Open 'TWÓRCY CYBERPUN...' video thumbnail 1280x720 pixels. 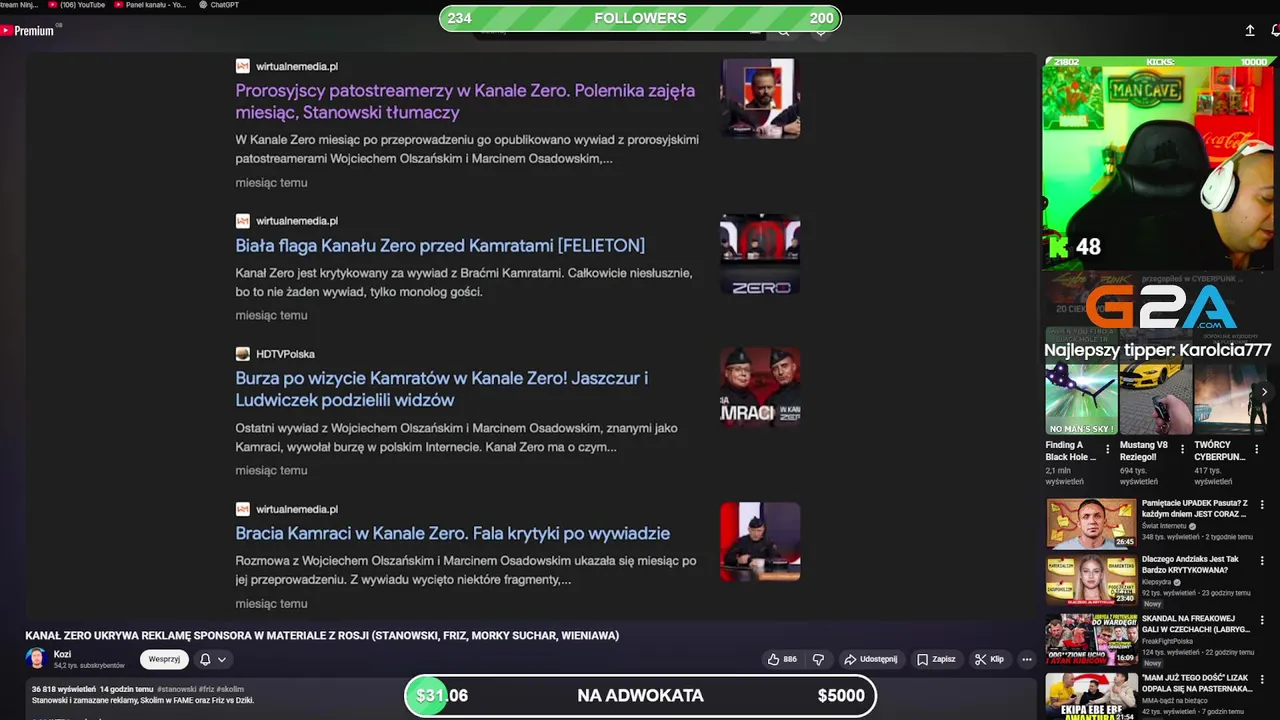pyautogui.click(x=1230, y=399)
